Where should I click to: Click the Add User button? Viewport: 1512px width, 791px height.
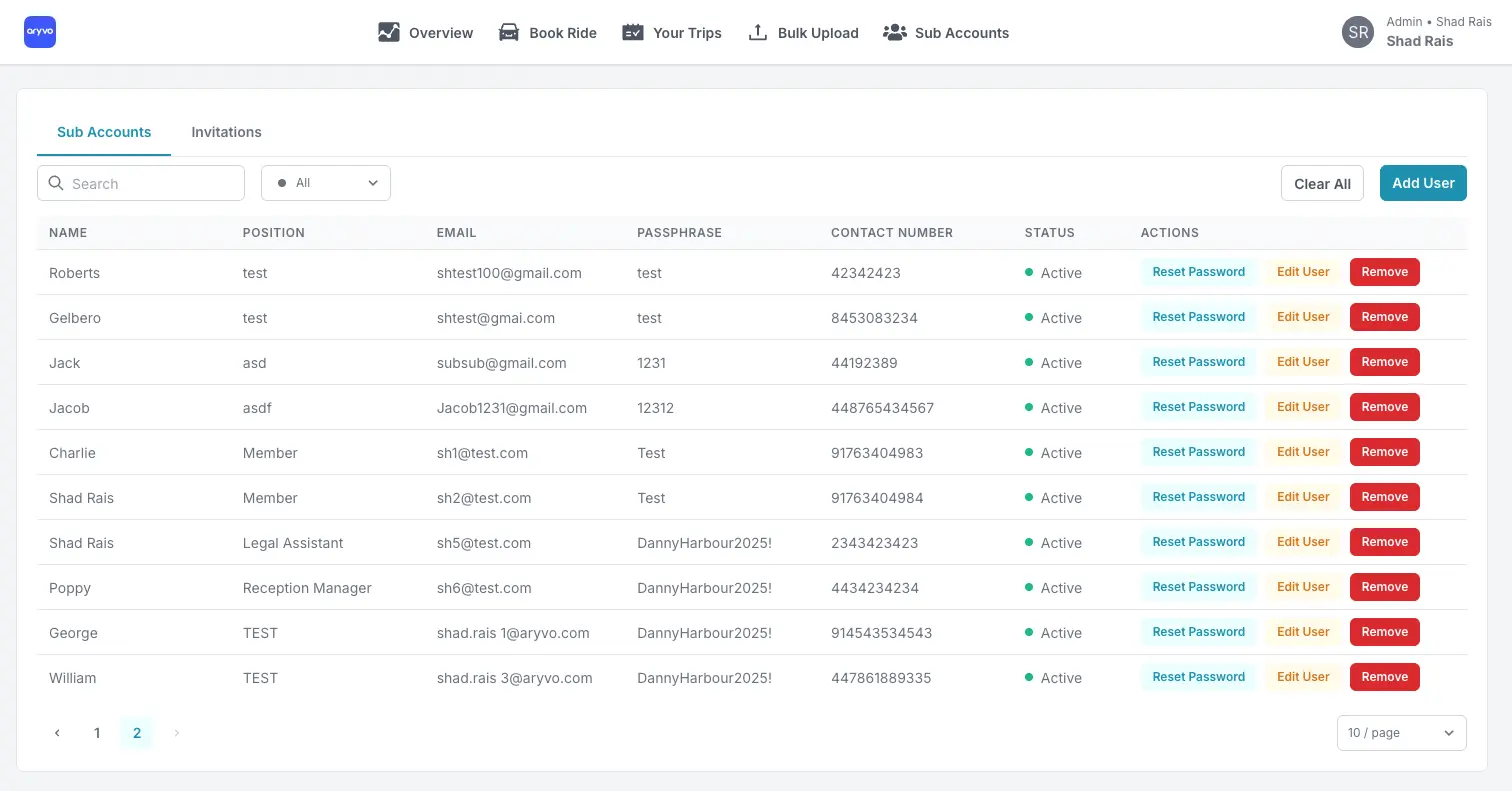(1423, 183)
